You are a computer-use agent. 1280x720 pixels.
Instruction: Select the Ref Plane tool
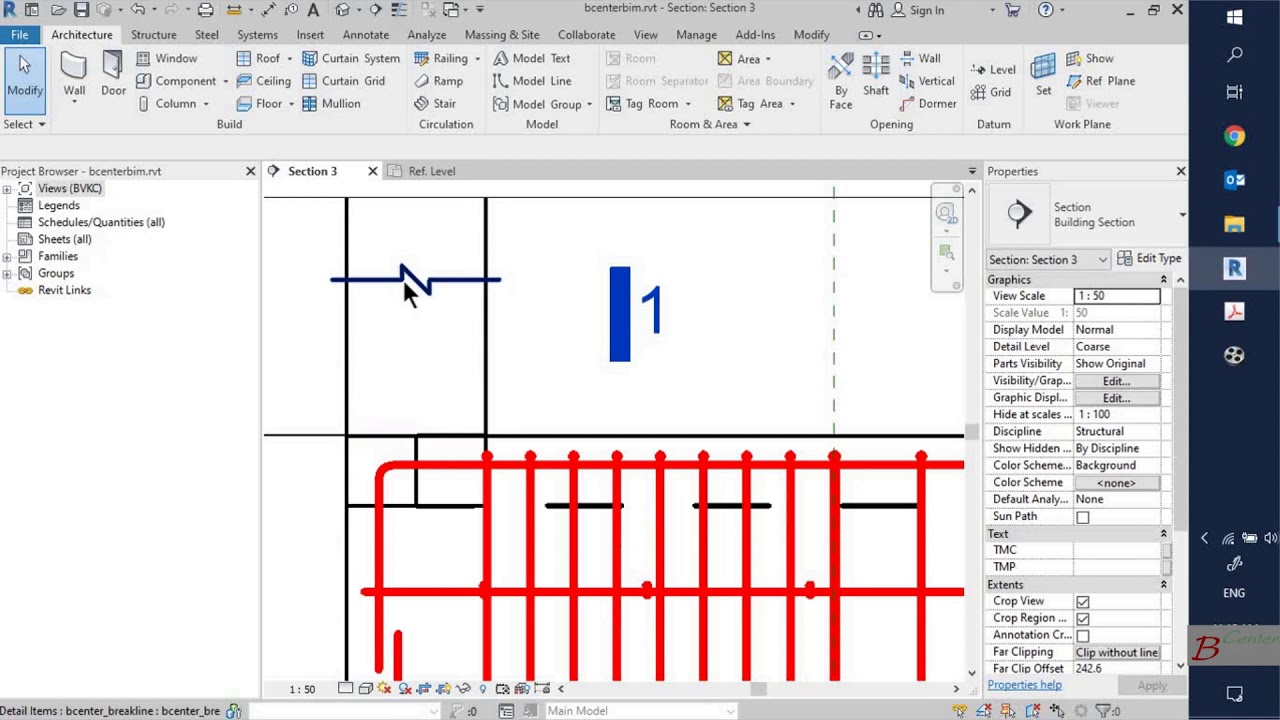[x=1100, y=81]
